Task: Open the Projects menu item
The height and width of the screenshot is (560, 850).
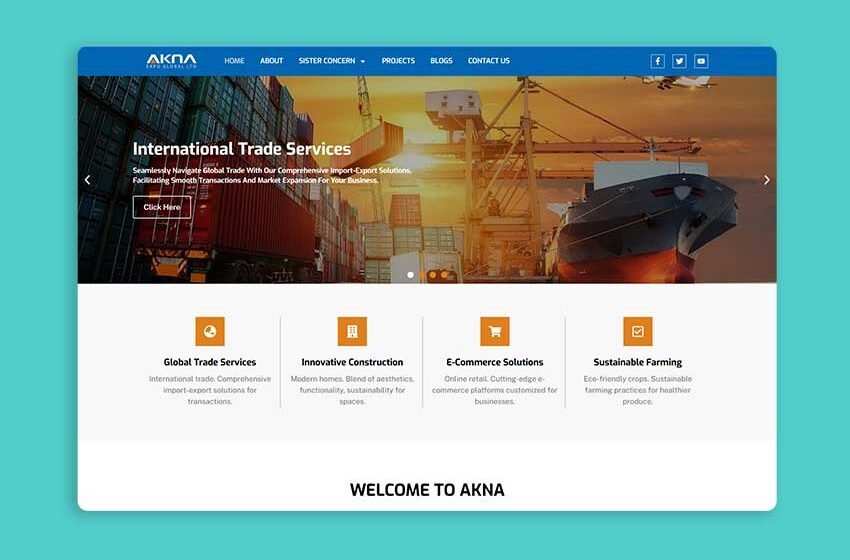Action: 398,61
